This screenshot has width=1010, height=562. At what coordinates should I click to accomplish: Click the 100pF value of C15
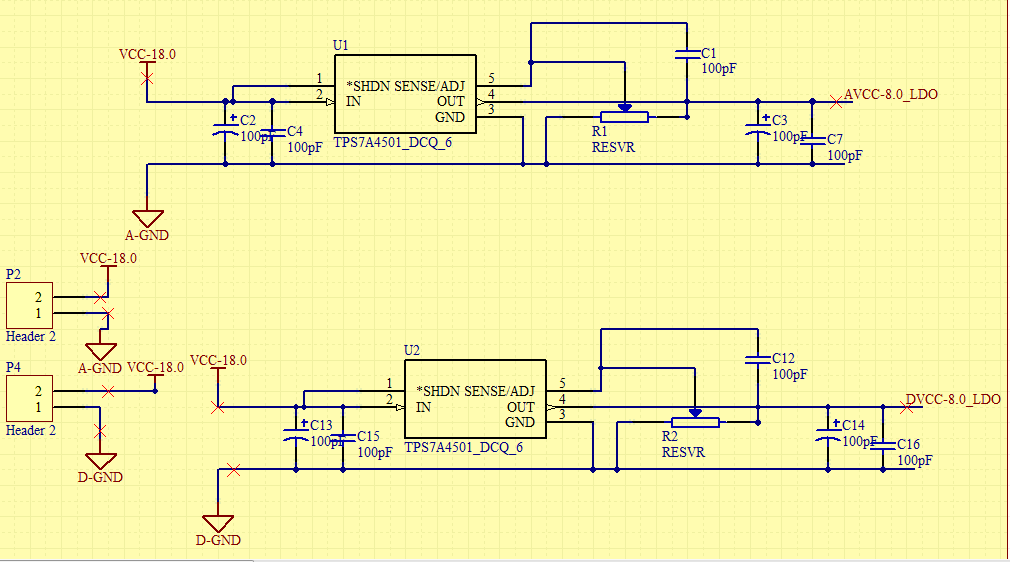(375, 452)
